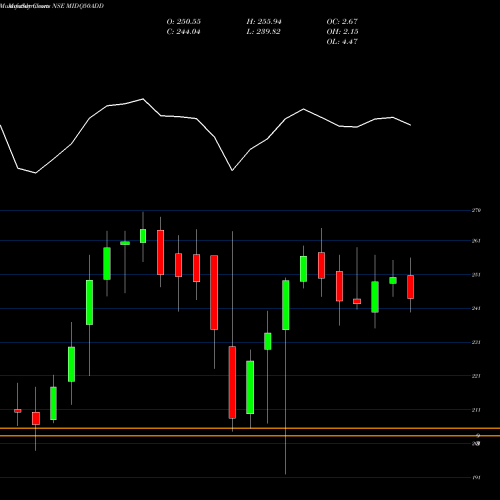Click the 270 price axis label
Image resolution: width=500 pixels, height=500 pixels.
476,210
